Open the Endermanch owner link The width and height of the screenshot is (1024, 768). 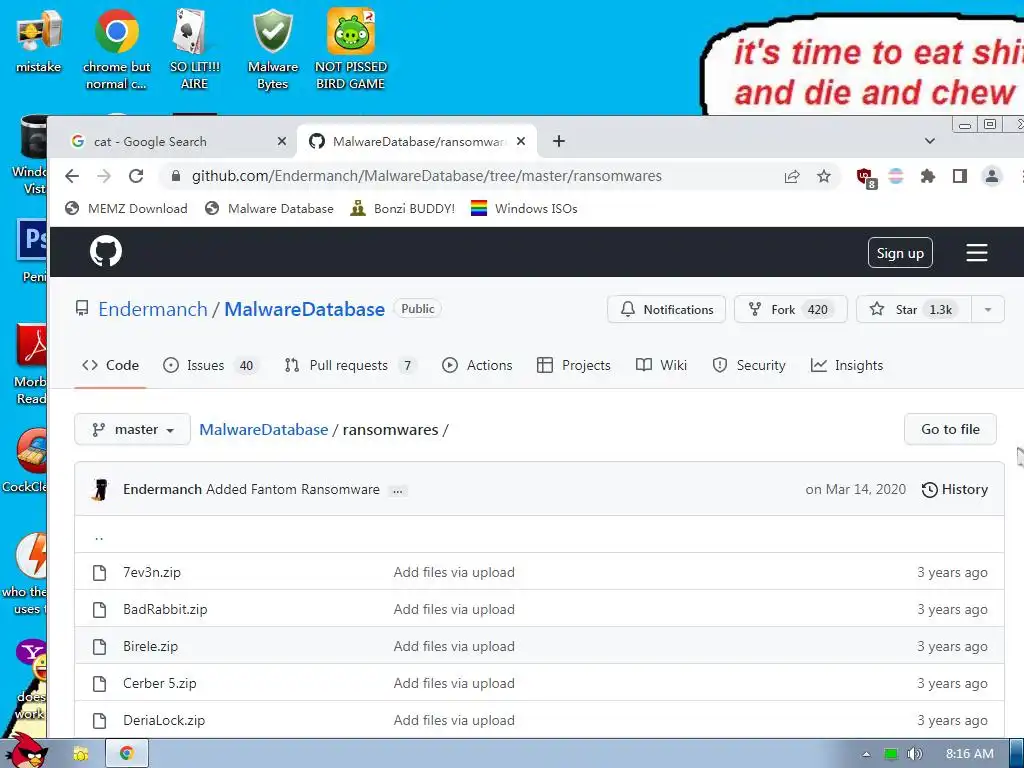point(153,309)
